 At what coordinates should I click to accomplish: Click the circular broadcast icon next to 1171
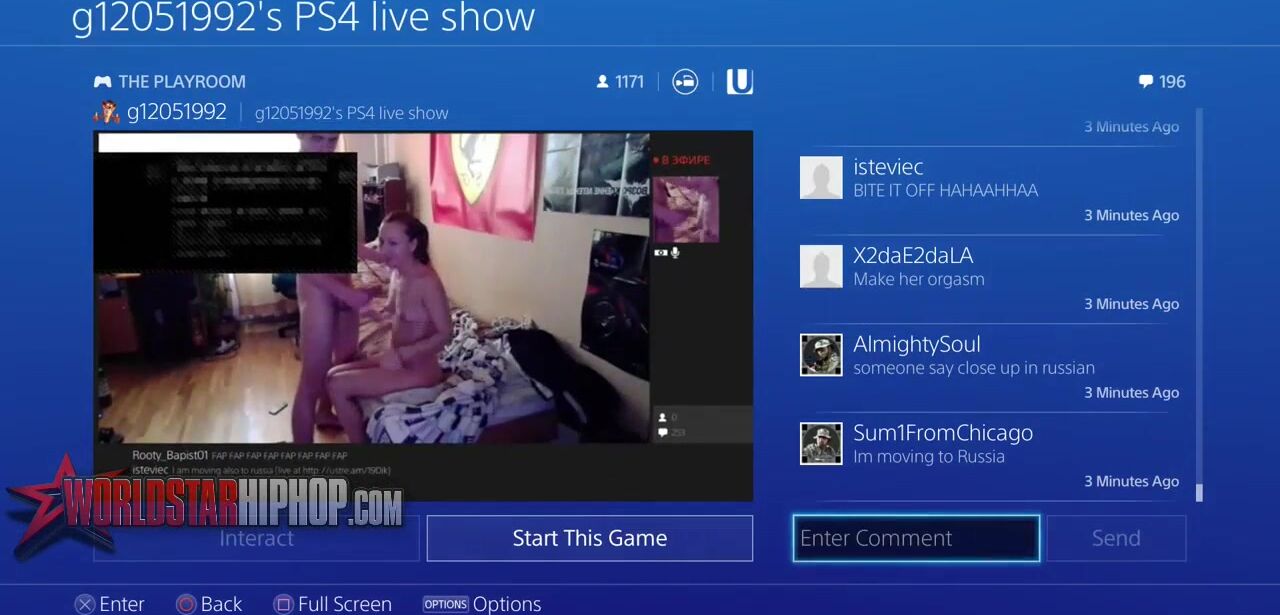[685, 82]
